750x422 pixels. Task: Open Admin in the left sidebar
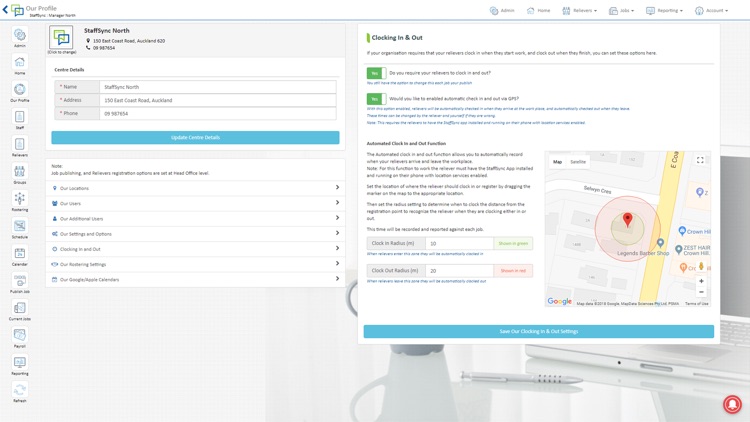20,35
